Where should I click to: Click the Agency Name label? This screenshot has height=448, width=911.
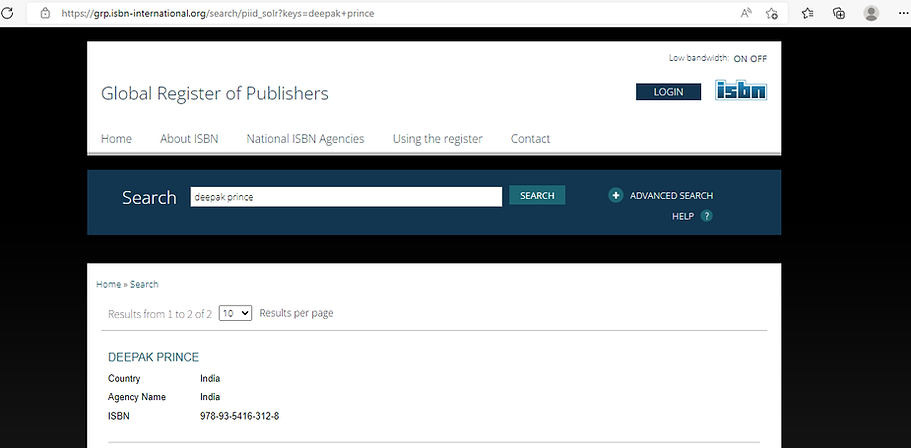tap(137, 397)
